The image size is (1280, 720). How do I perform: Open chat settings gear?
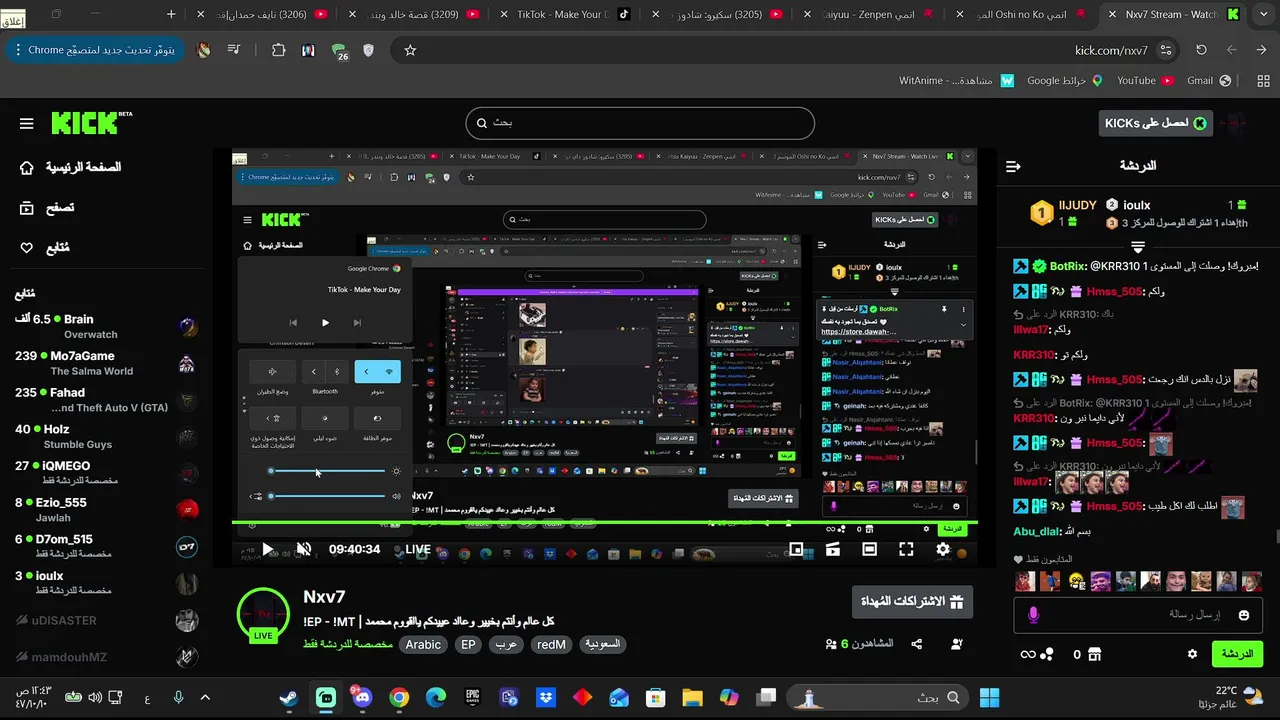click(x=1192, y=654)
